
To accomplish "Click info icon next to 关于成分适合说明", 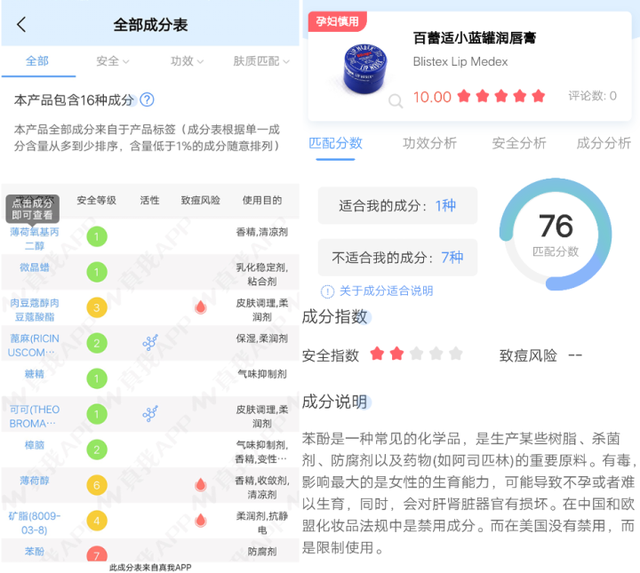I will coord(327,291).
